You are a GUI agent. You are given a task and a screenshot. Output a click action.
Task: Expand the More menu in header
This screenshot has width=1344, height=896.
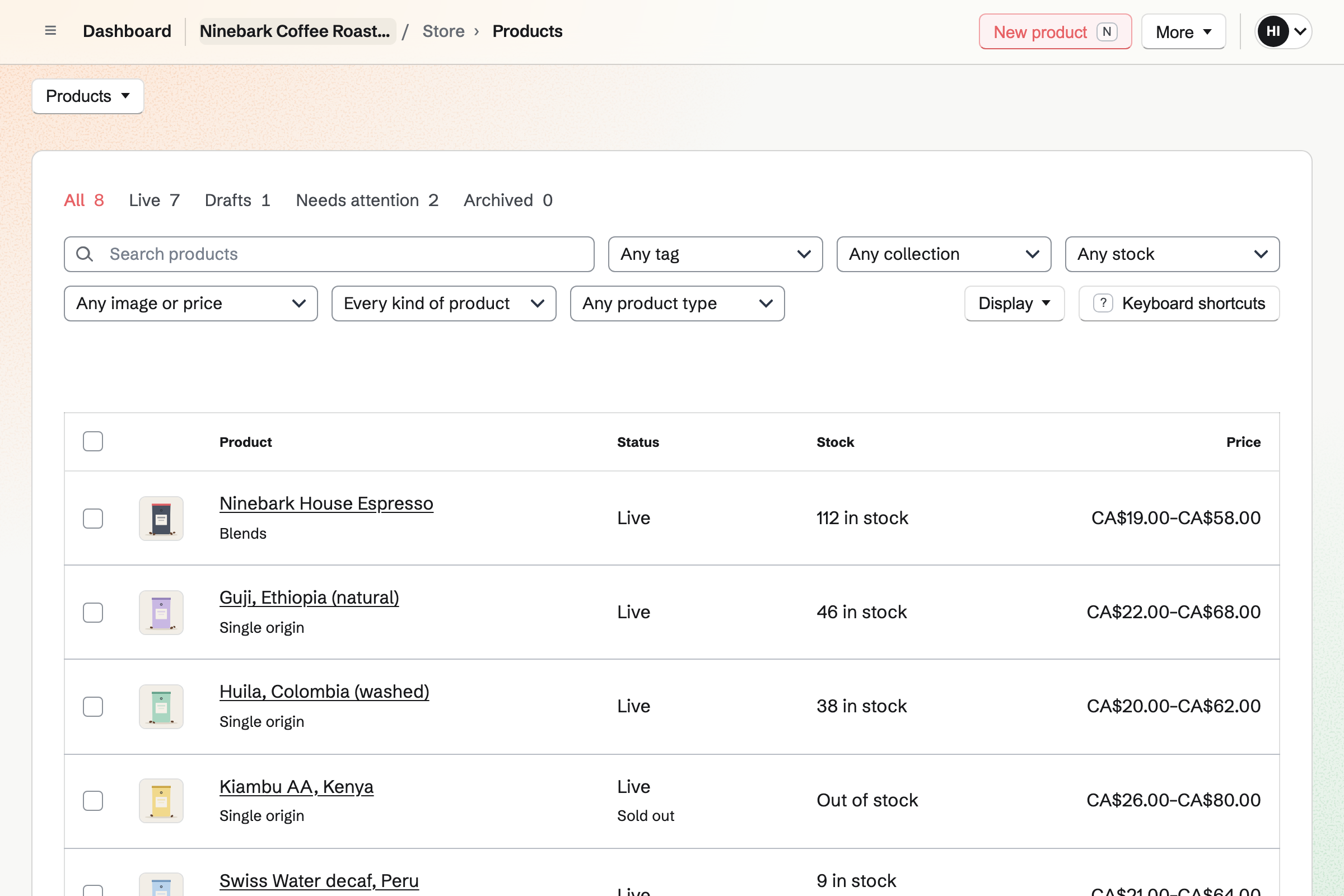pos(1183,32)
